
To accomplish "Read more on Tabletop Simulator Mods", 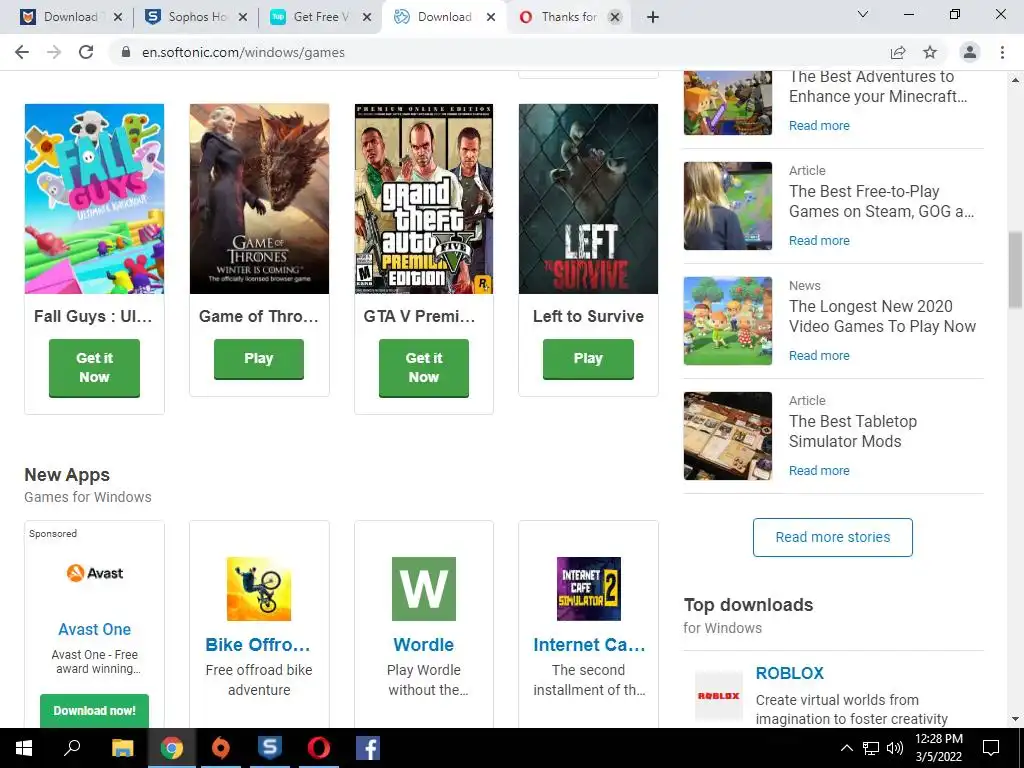I will (x=819, y=470).
